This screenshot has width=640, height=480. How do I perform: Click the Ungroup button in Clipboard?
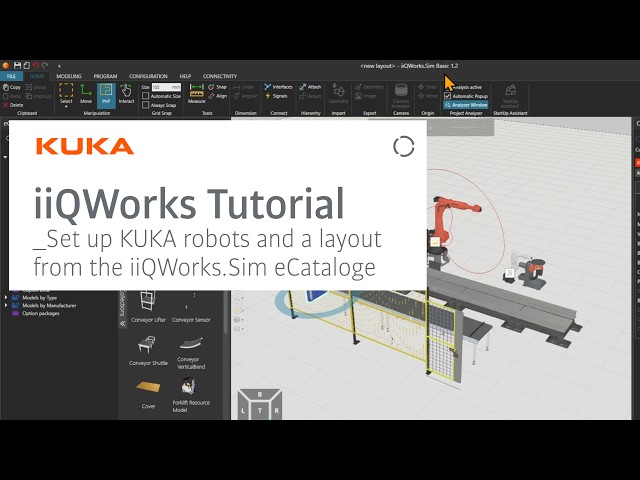[38, 96]
